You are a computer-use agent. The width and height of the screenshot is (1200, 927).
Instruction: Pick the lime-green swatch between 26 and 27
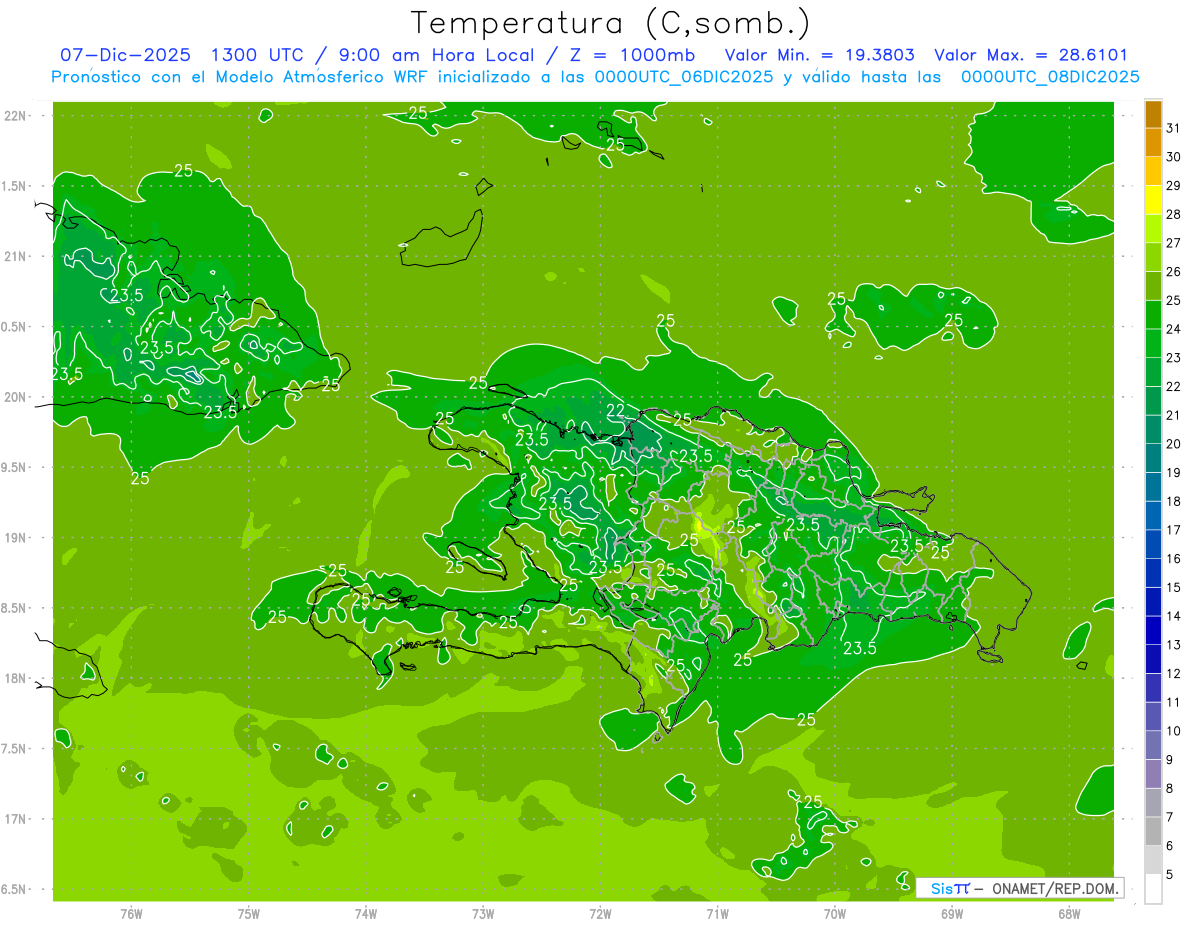click(1153, 258)
